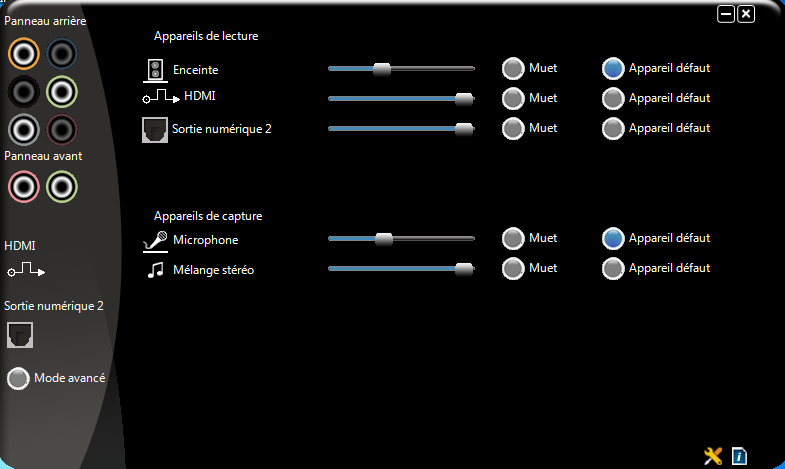Mute the HDMI output
The height and width of the screenshot is (469, 785).
click(513, 99)
